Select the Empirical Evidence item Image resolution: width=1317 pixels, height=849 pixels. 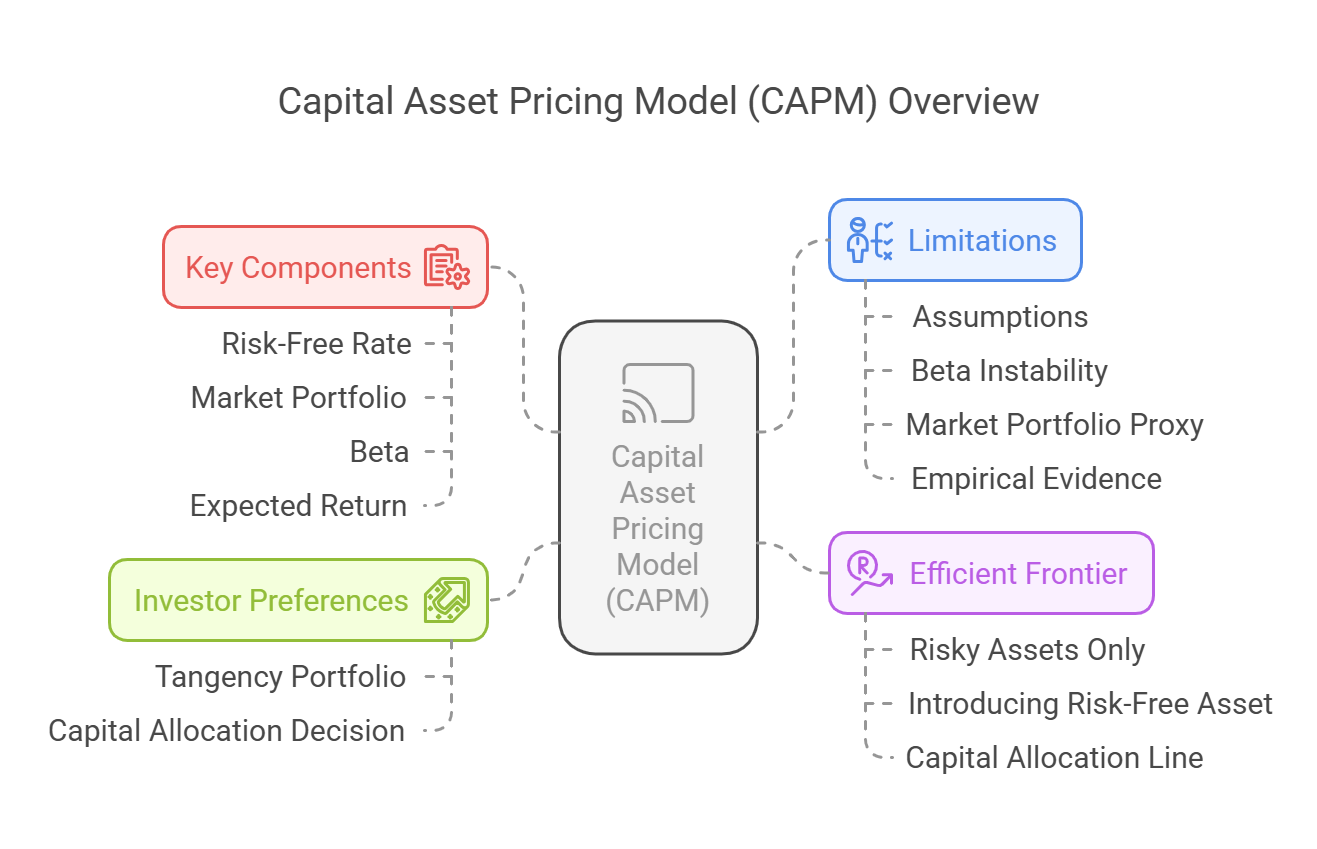1036,479
